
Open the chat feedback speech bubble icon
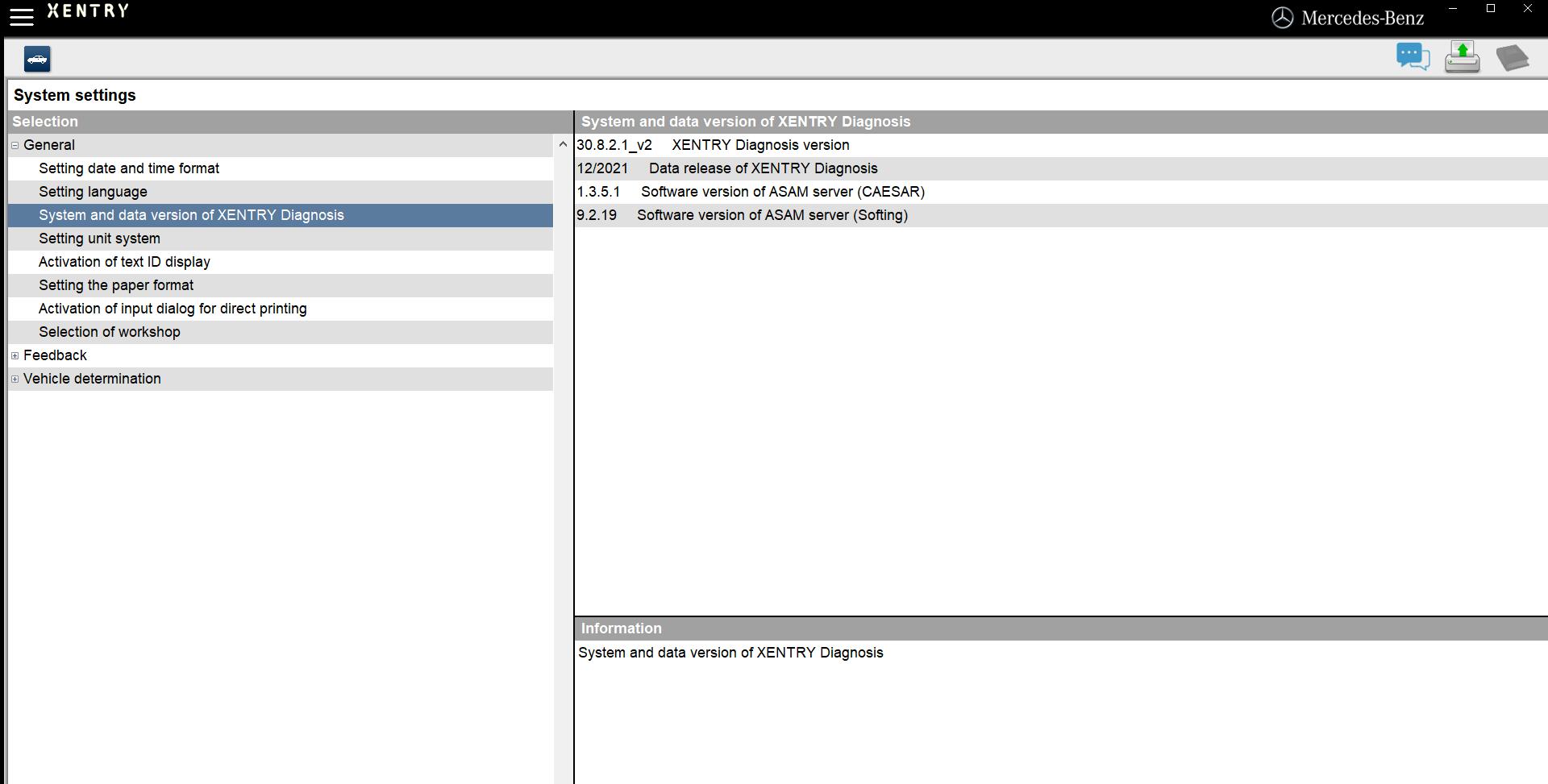1413,57
